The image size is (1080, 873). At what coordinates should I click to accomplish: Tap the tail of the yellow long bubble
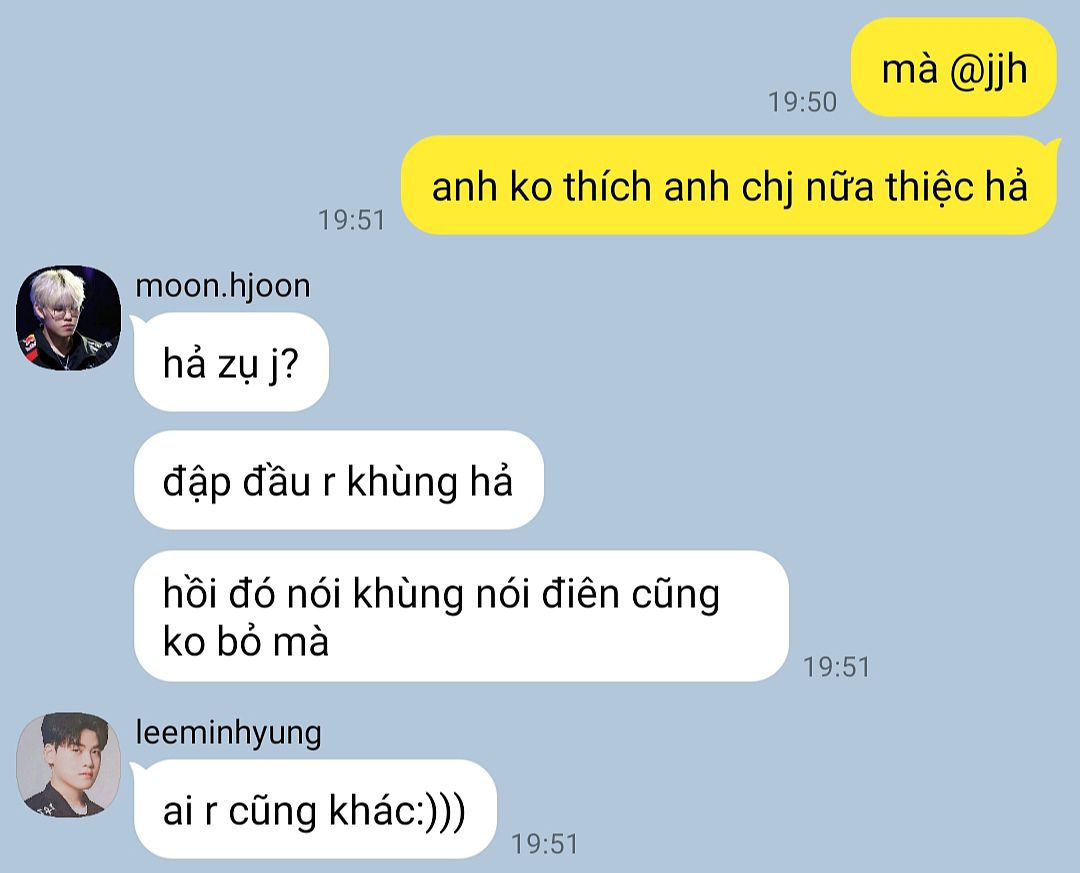coord(1053,145)
